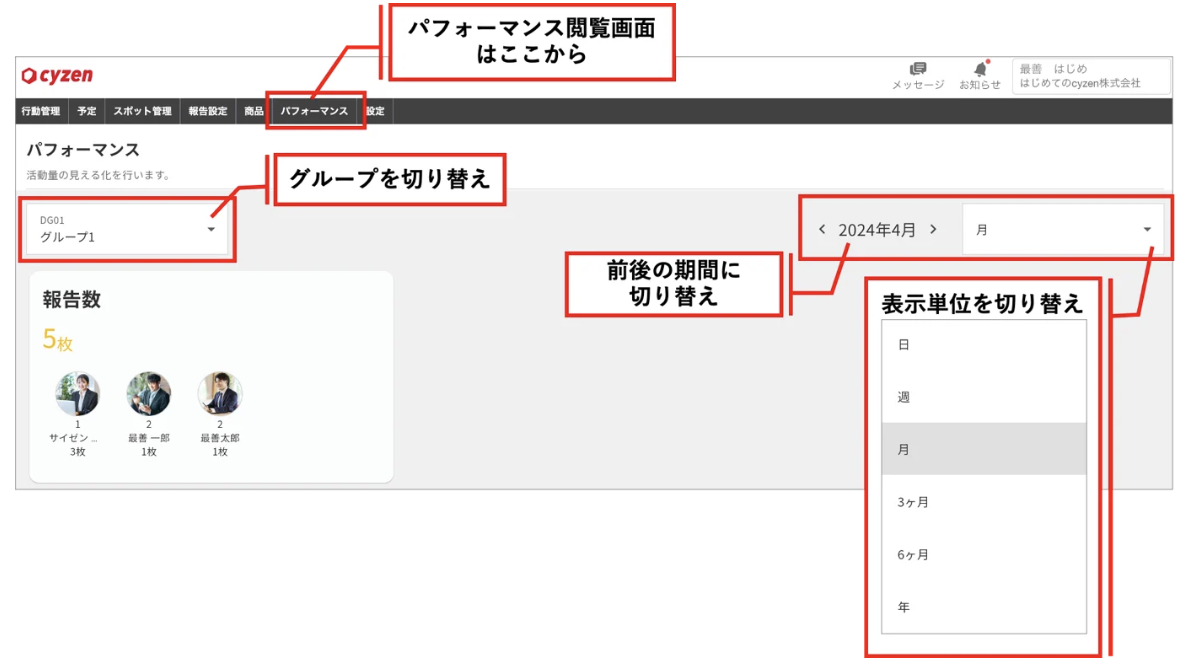The height and width of the screenshot is (670, 1194).
Task: Open the 報告設定 menu
Action: click(208, 111)
